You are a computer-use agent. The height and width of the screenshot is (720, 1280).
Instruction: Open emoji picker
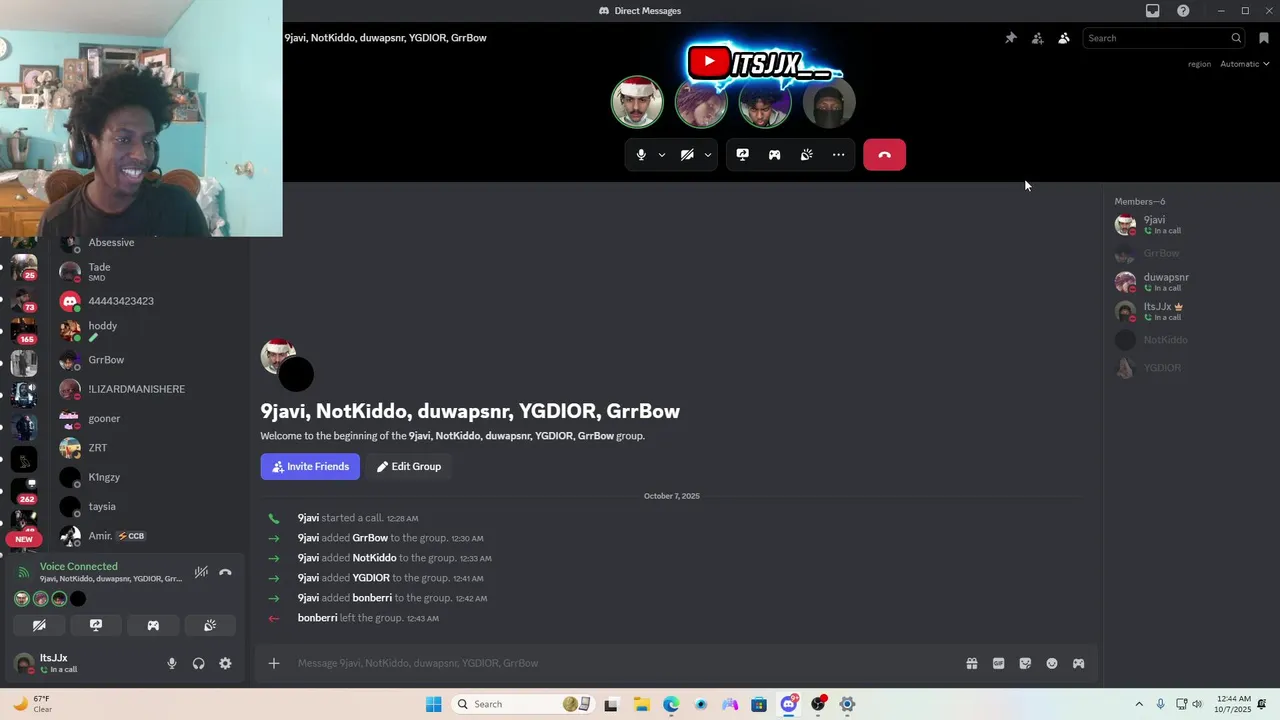[1052, 663]
